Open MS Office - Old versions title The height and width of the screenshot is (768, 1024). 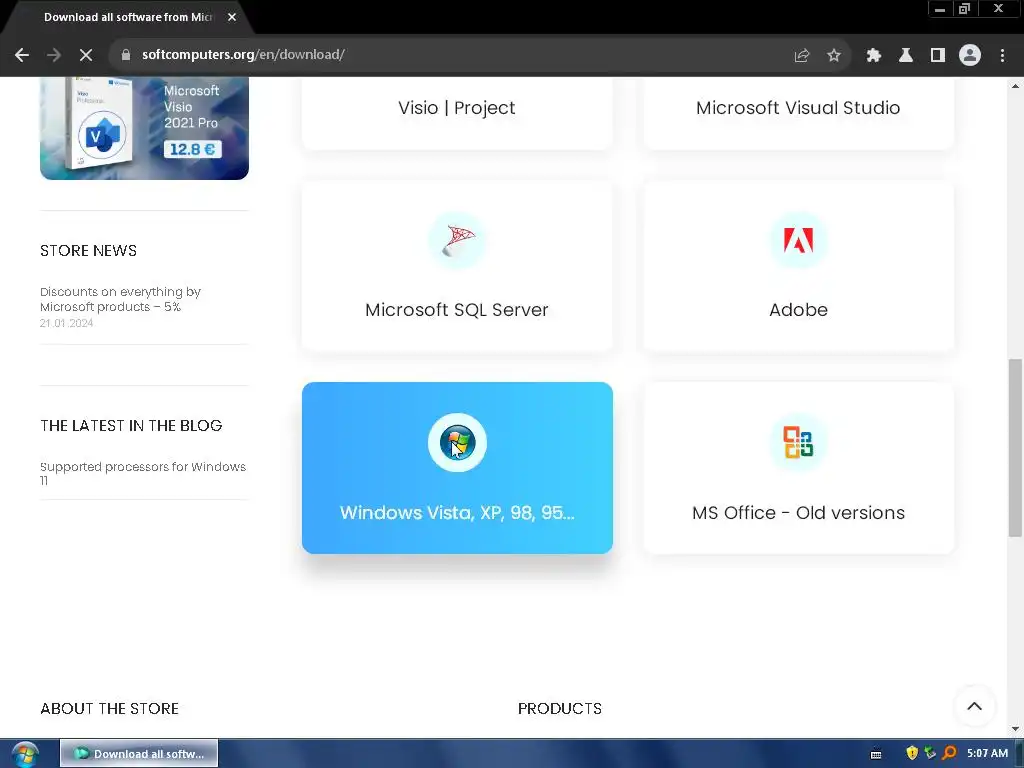click(798, 513)
